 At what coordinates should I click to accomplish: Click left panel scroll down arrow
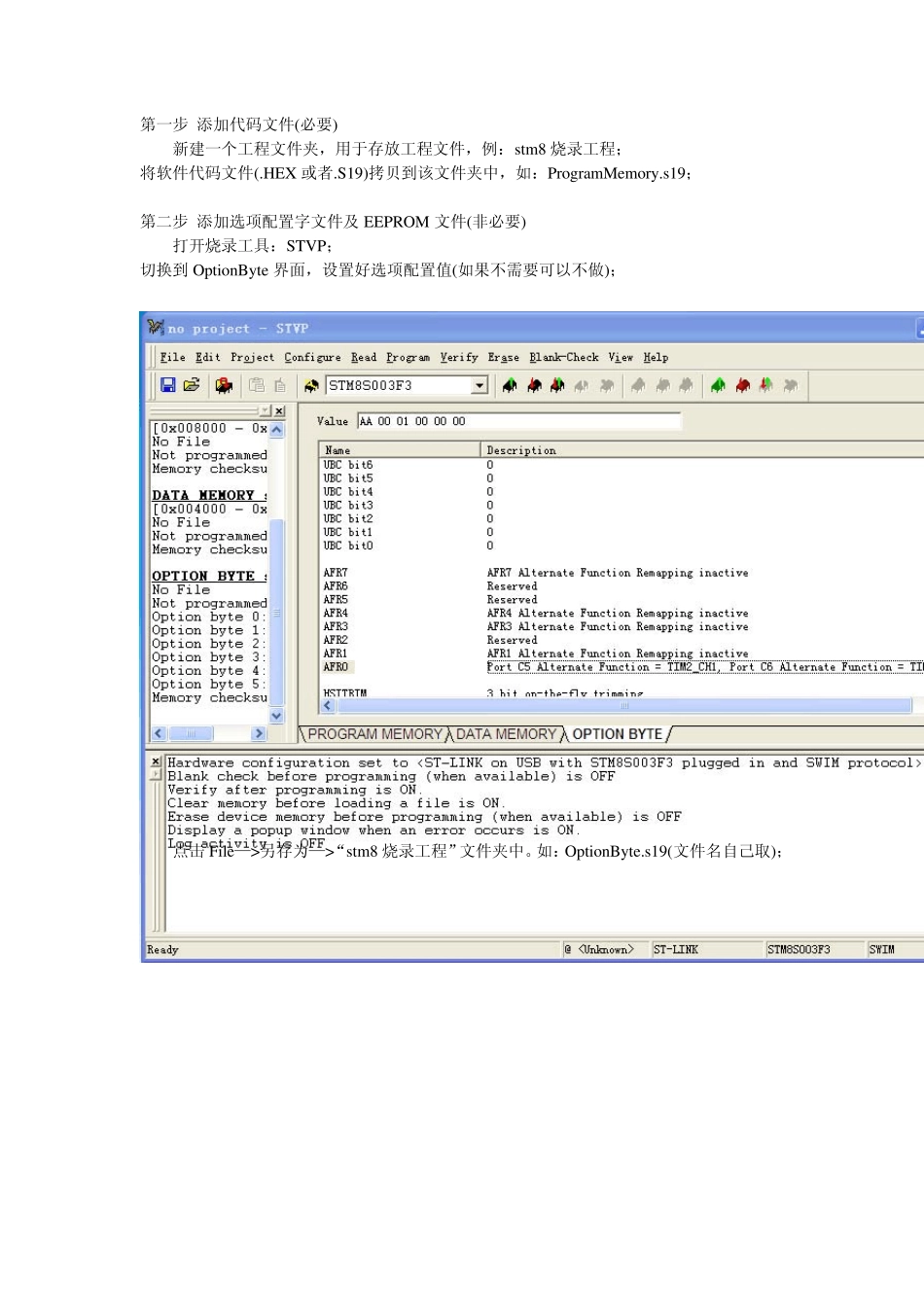tap(277, 716)
